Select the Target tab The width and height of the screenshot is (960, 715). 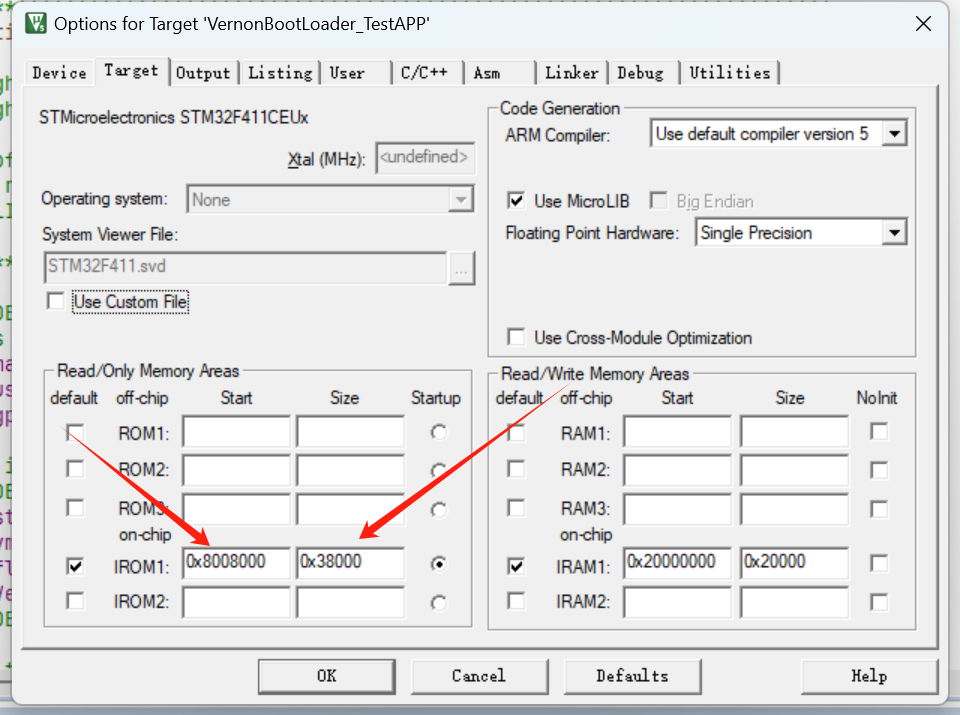click(131, 71)
